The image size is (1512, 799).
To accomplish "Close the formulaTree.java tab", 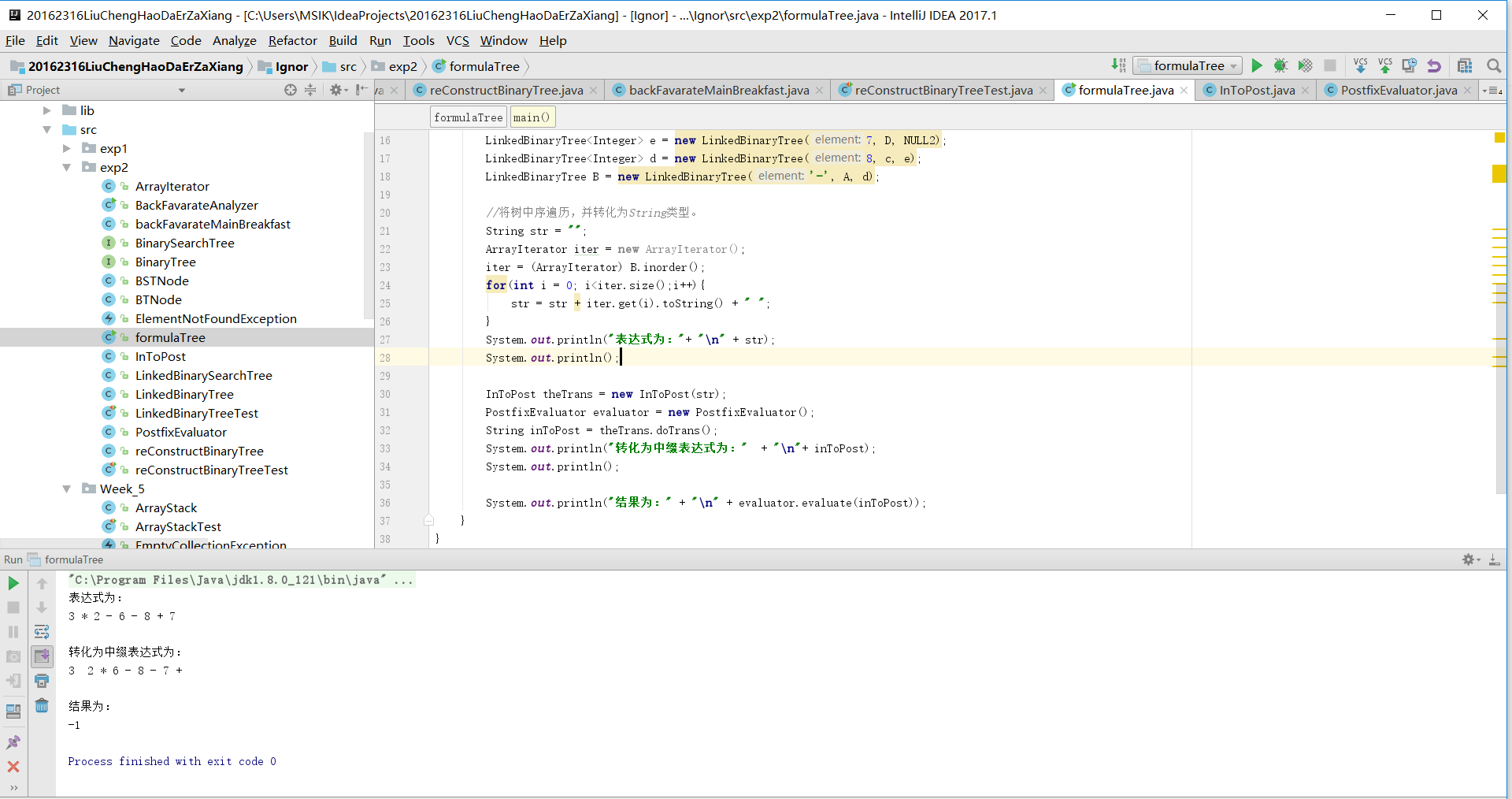I will tap(1184, 91).
